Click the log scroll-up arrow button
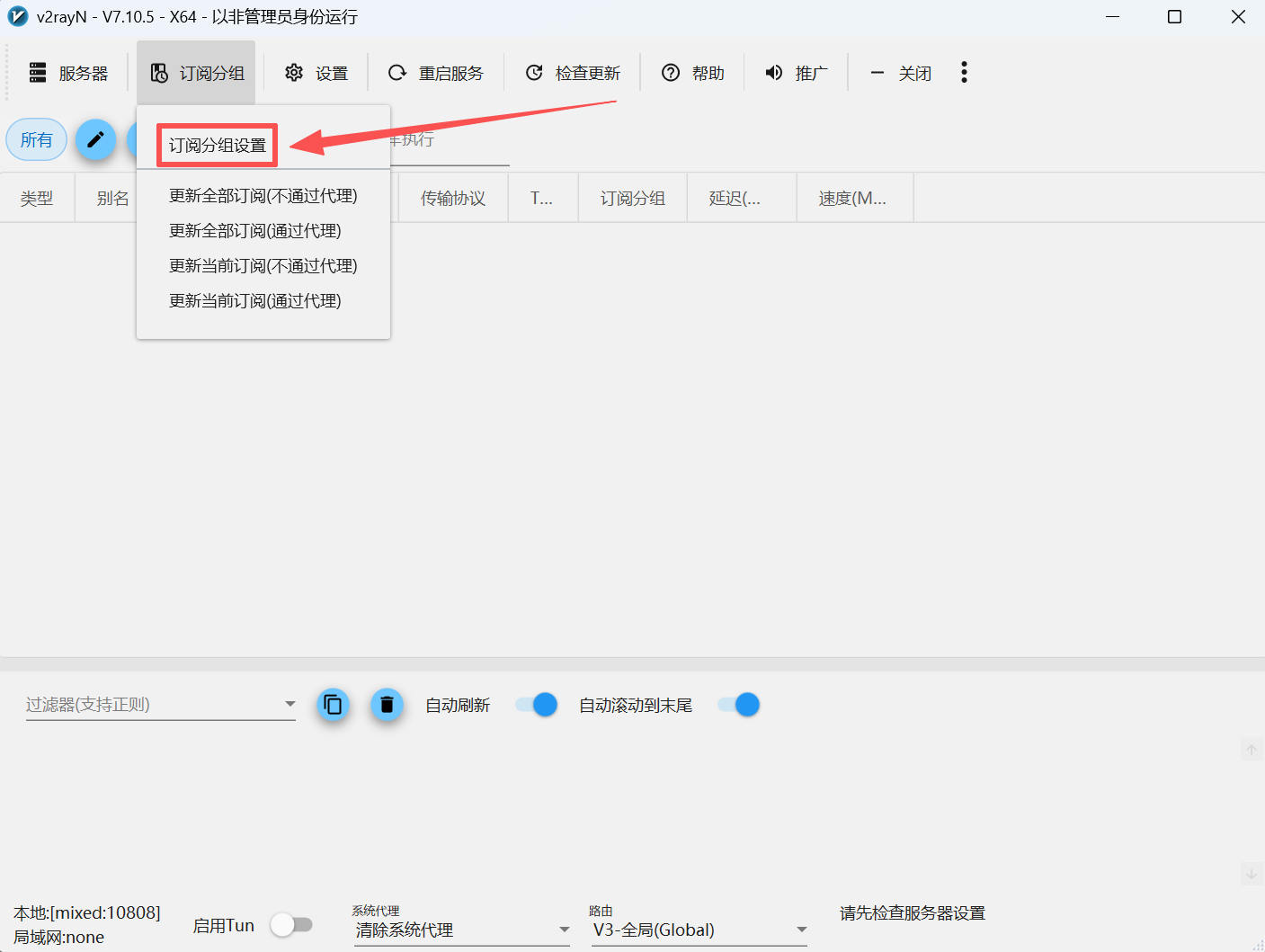This screenshot has height=952, width=1265. tap(1252, 750)
